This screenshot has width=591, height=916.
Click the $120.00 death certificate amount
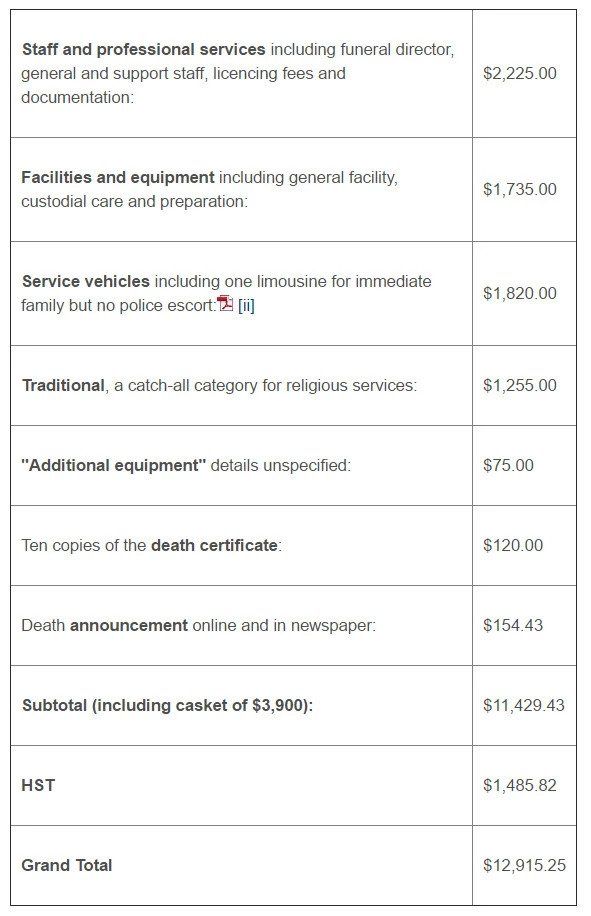513,546
